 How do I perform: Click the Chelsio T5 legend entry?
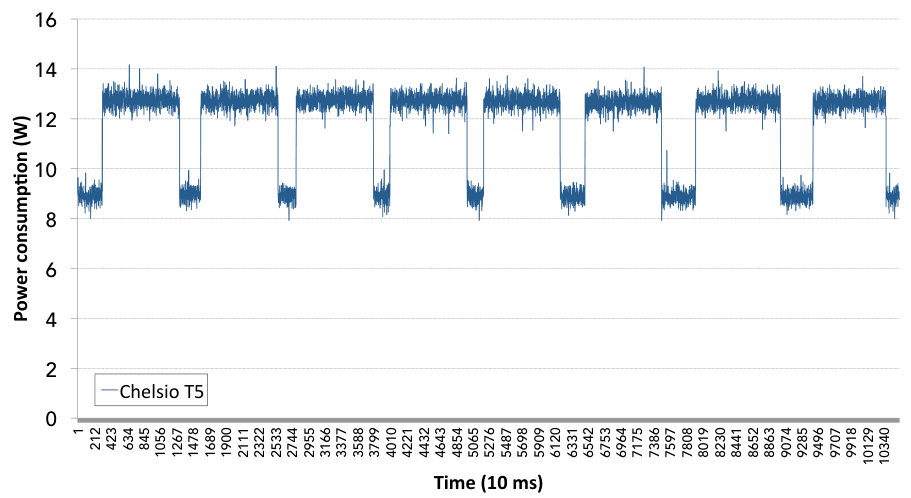point(151,390)
